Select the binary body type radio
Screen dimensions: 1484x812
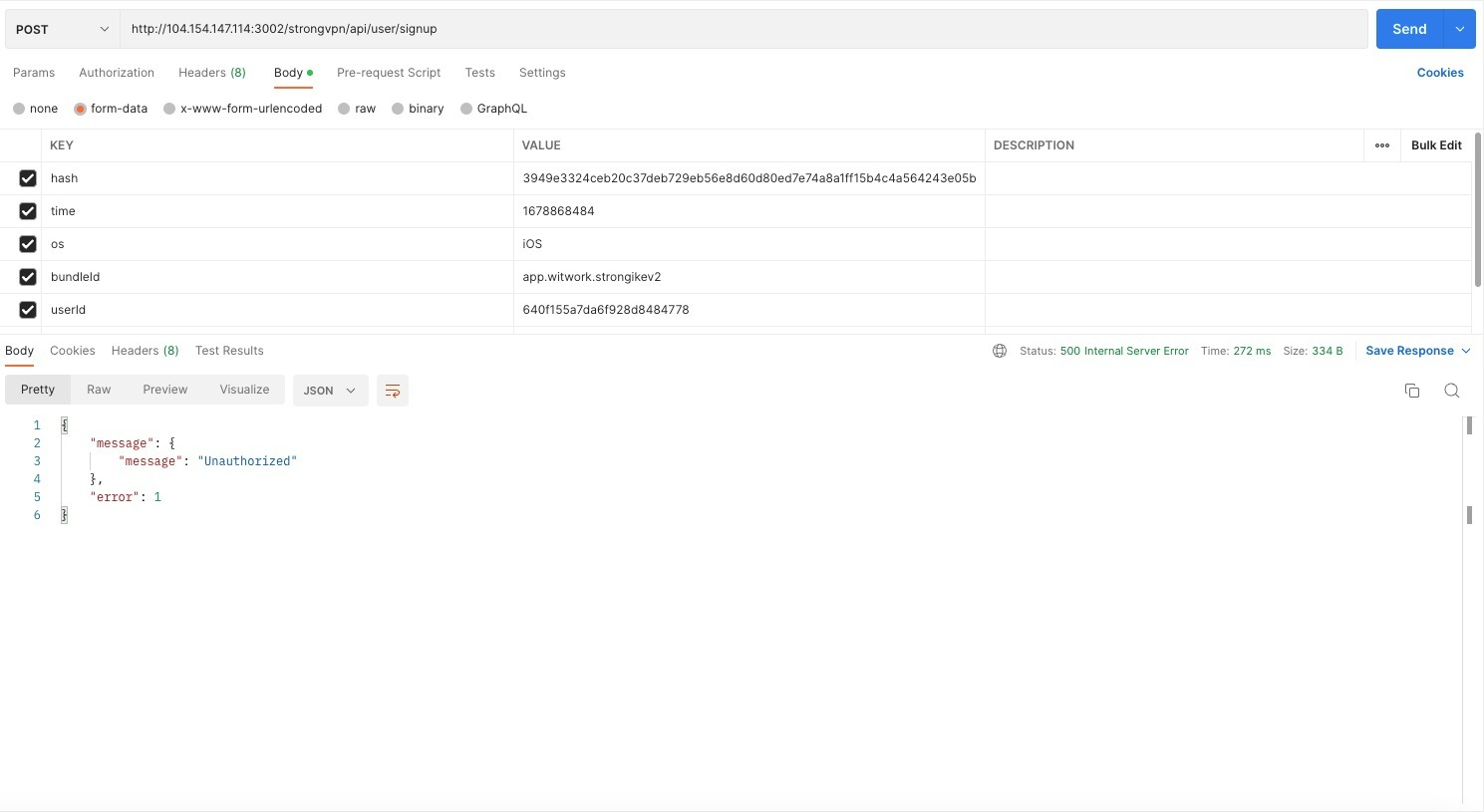[x=398, y=109]
